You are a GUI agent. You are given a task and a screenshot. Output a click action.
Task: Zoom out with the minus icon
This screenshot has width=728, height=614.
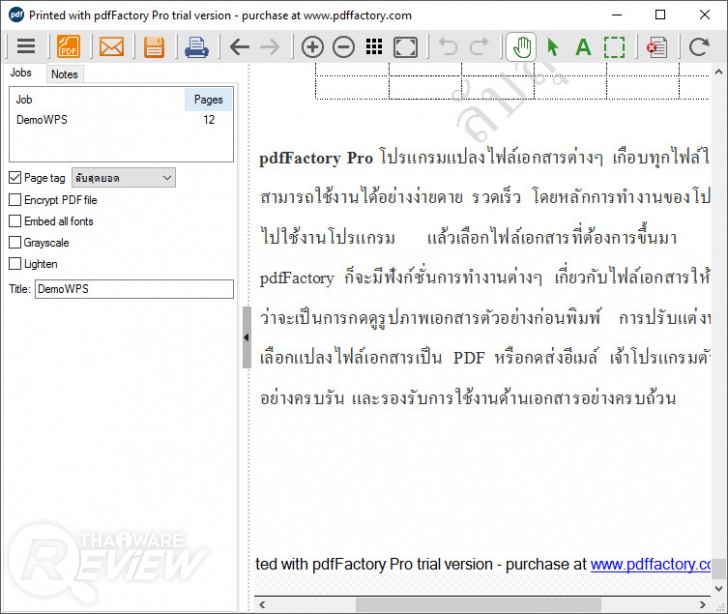click(344, 47)
